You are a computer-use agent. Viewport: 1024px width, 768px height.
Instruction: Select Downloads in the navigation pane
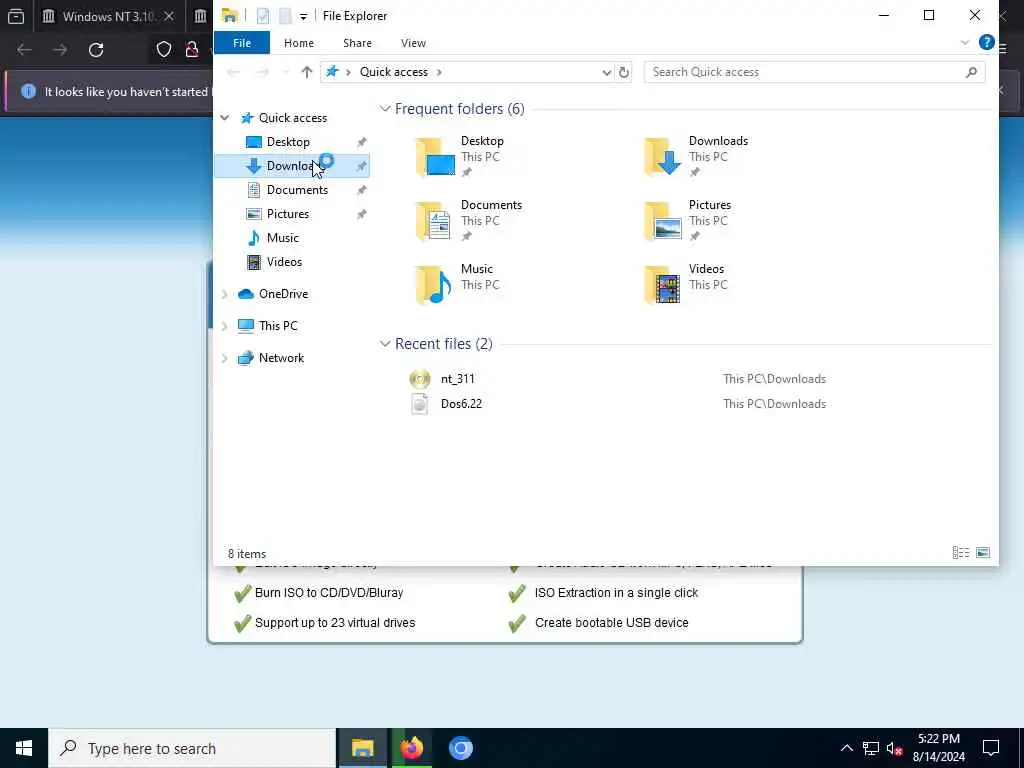pos(292,166)
